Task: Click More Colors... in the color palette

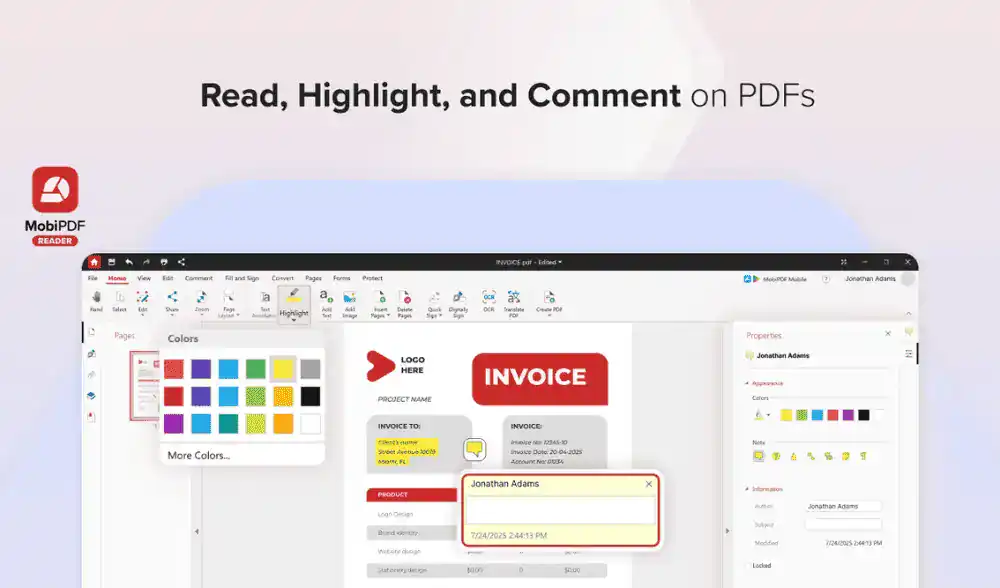Action: coord(198,455)
